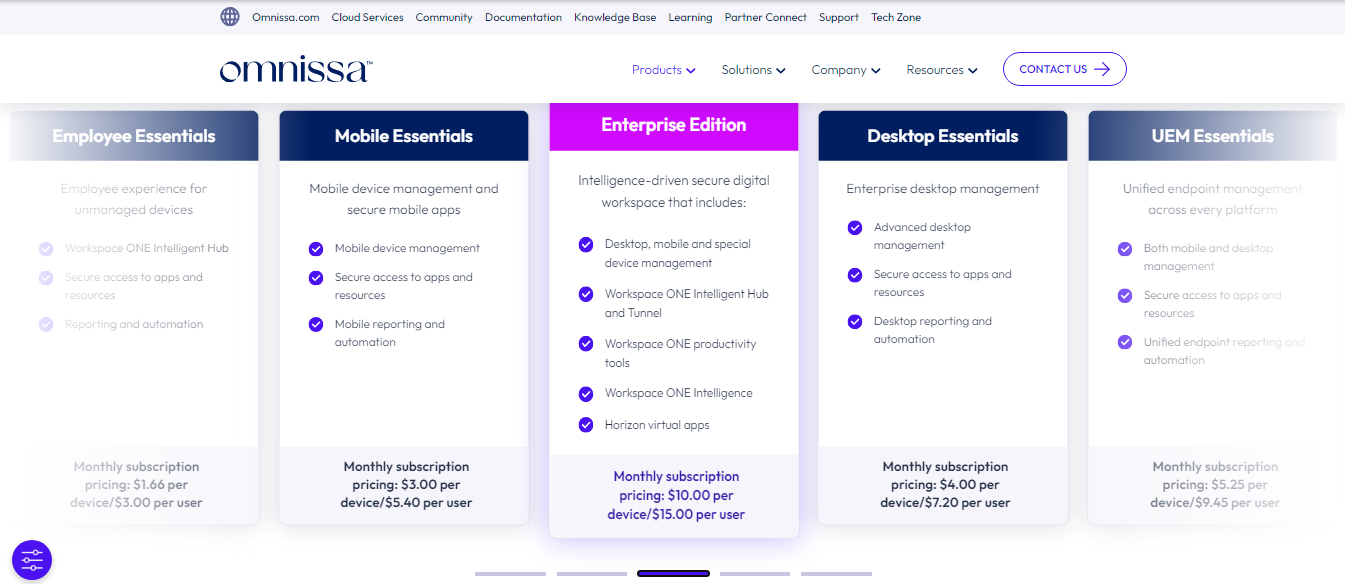This screenshot has height=584, width=1345.
Task: Go to Knowledge Base in top bar
Action: (615, 17)
